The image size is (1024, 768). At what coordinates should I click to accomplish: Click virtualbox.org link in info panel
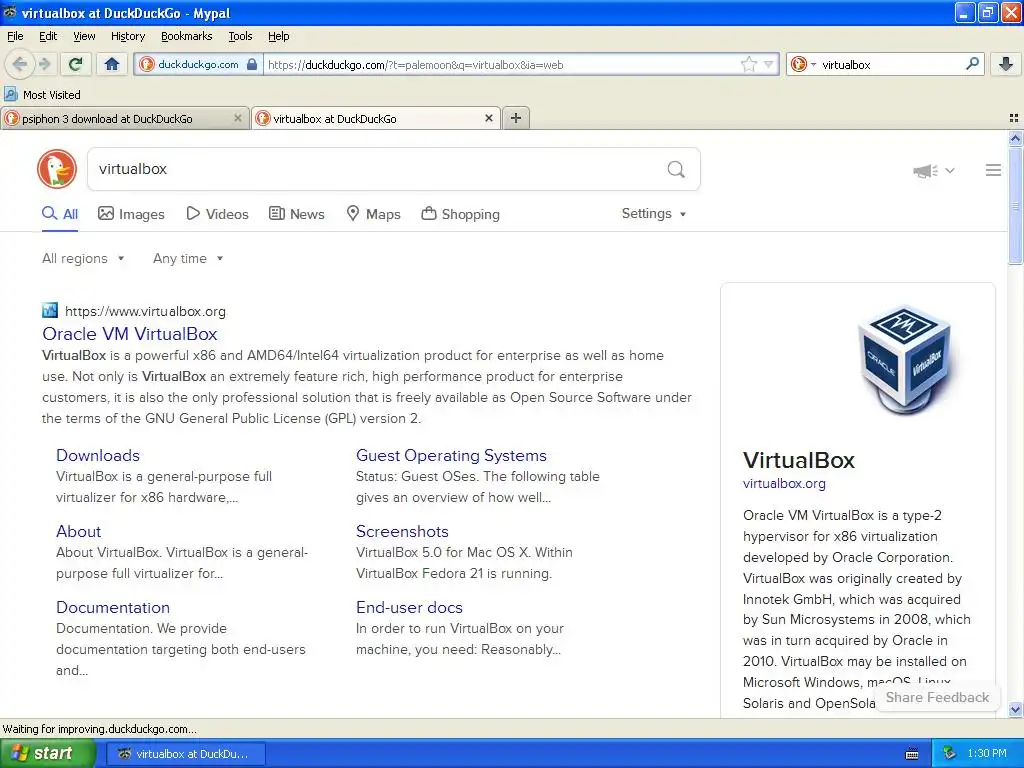[784, 484]
